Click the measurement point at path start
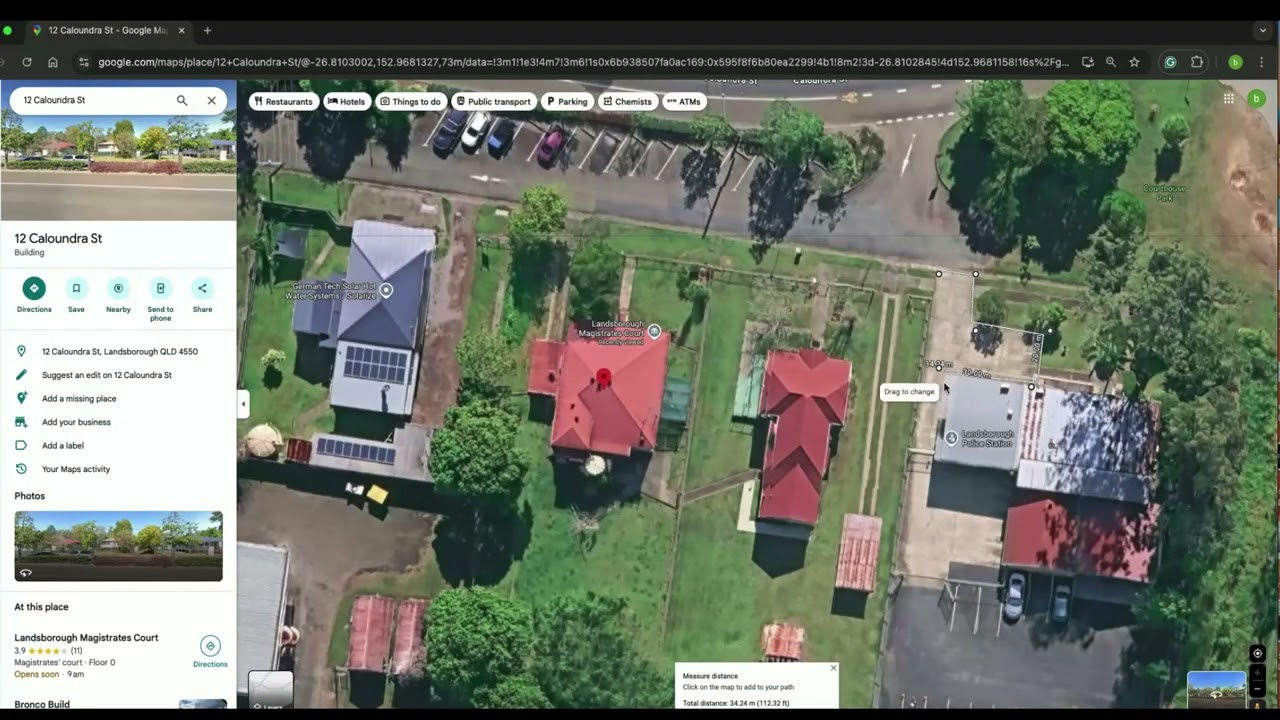The image size is (1280, 720). (x=938, y=274)
